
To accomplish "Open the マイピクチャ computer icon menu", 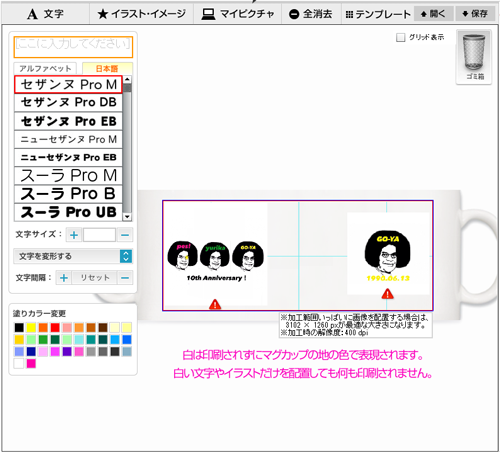I will point(238,14).
